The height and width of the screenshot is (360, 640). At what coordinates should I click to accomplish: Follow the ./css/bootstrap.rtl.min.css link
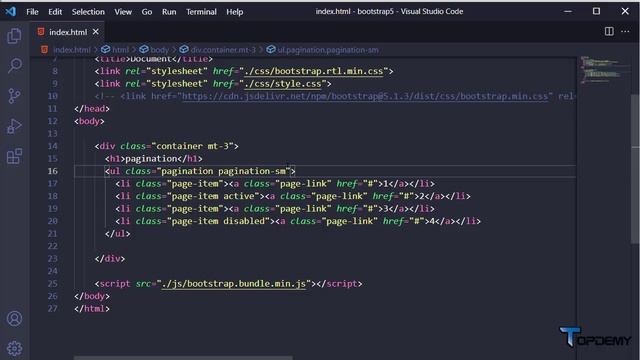[313, 71]
